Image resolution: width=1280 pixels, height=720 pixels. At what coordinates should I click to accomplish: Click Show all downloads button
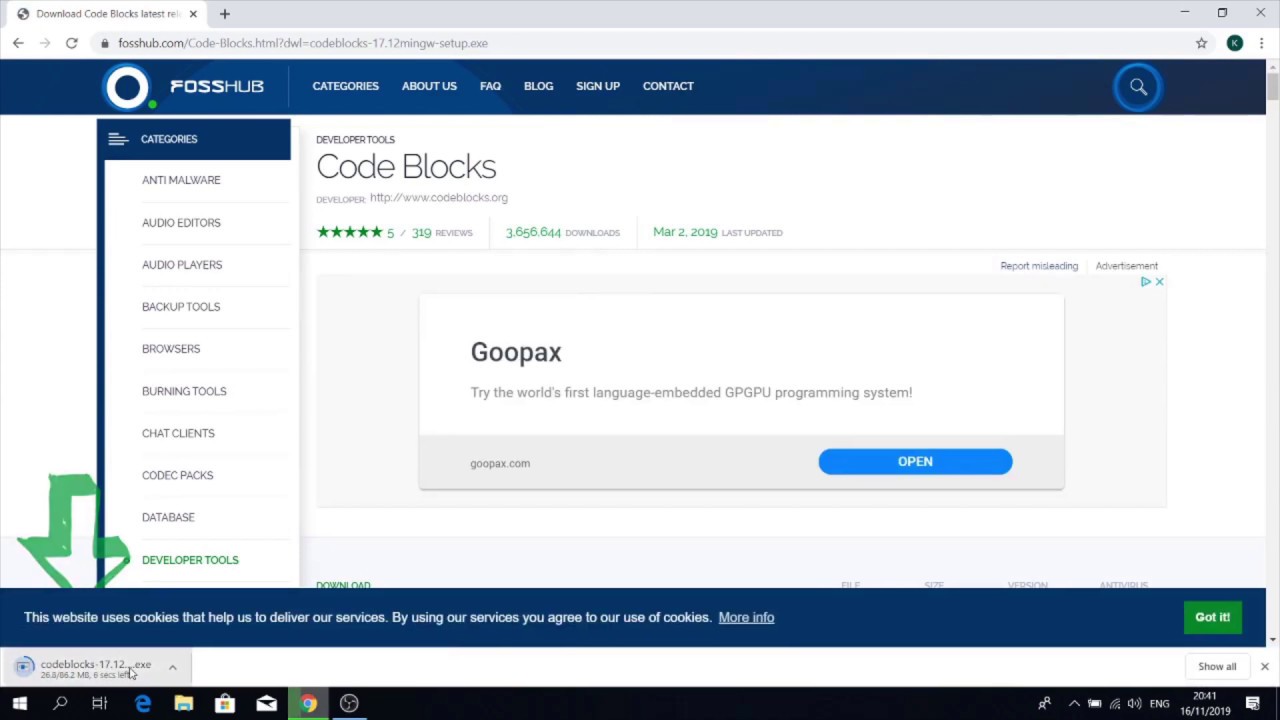click(x=1217, y=666)
